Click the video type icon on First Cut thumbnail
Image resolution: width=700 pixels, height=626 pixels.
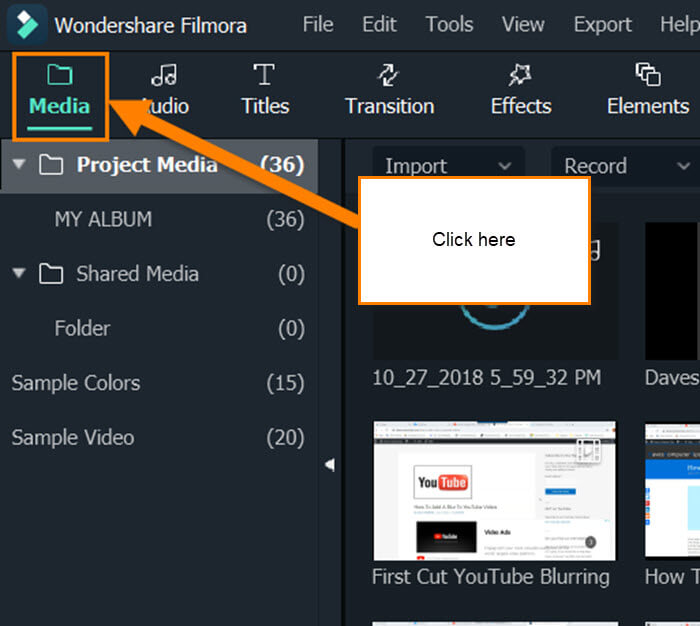tap(588, 451)
